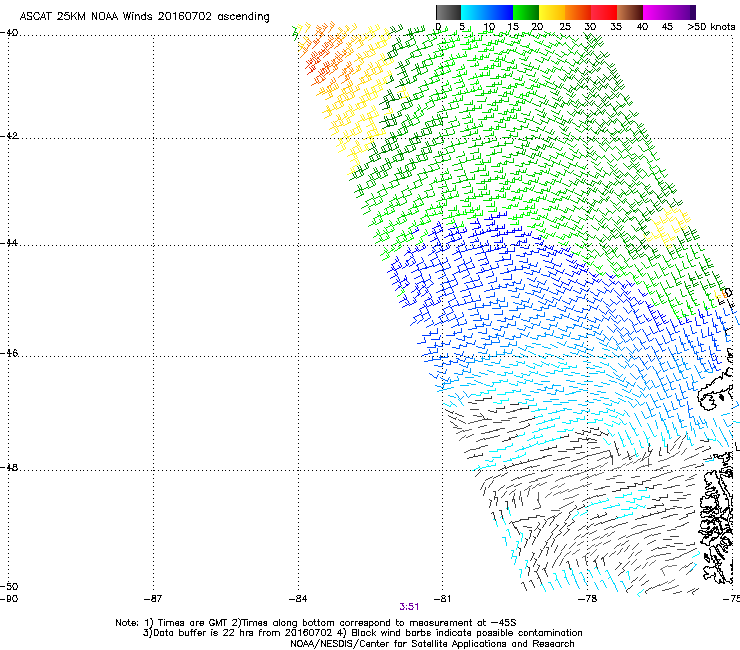
Task: Click the -48 latitude axis label
Action: [9, 467]
